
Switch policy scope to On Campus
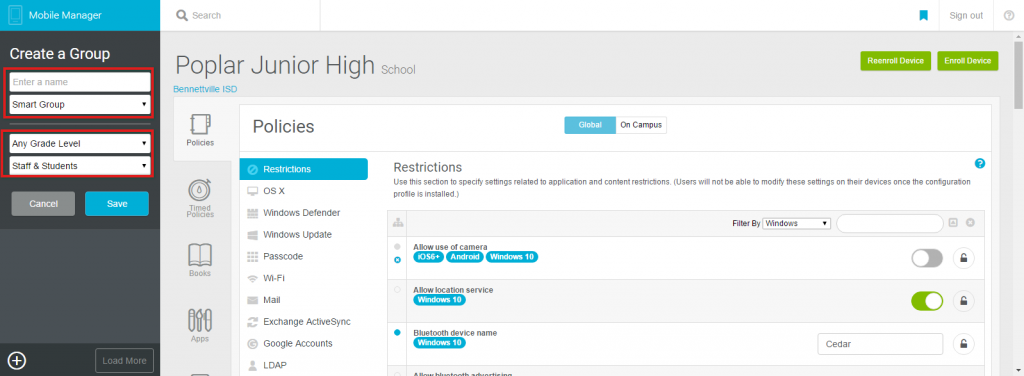point(641,125)
